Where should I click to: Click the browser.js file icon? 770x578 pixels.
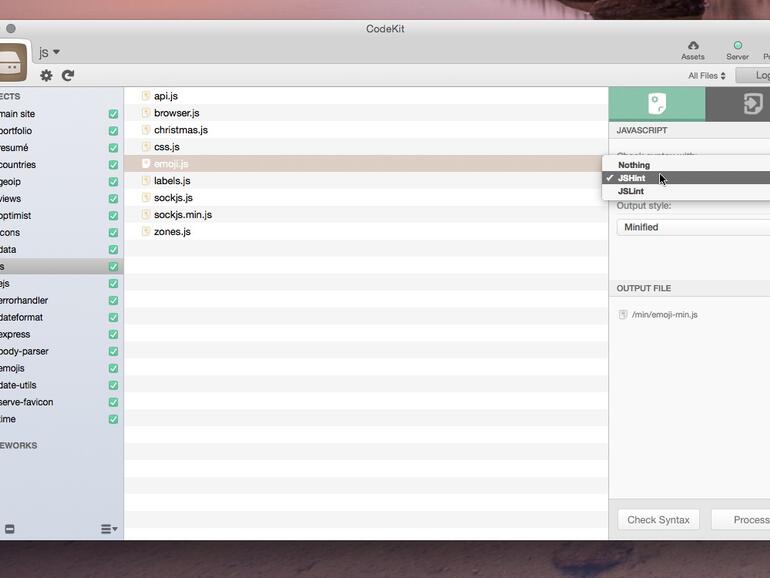point(145,113)
